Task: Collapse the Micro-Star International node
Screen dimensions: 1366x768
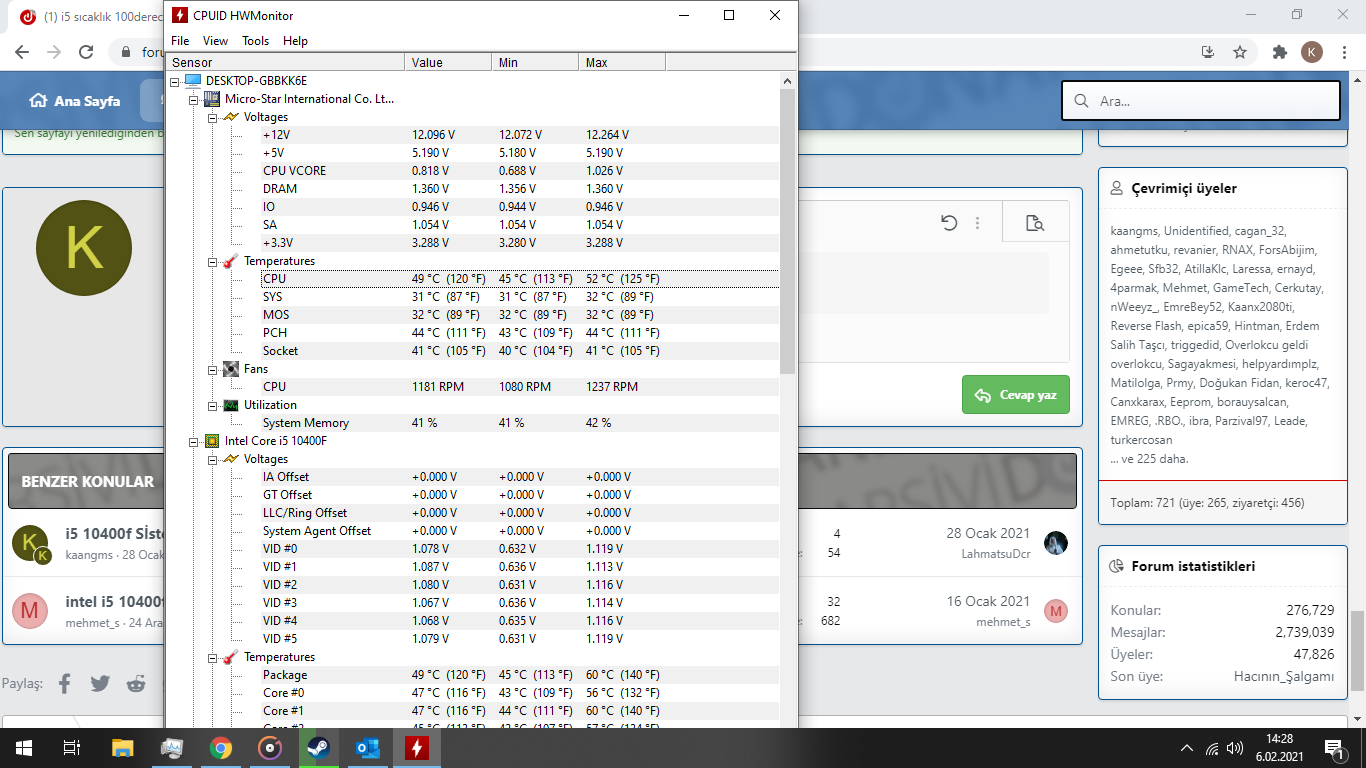Action: [x=194, y=99]
